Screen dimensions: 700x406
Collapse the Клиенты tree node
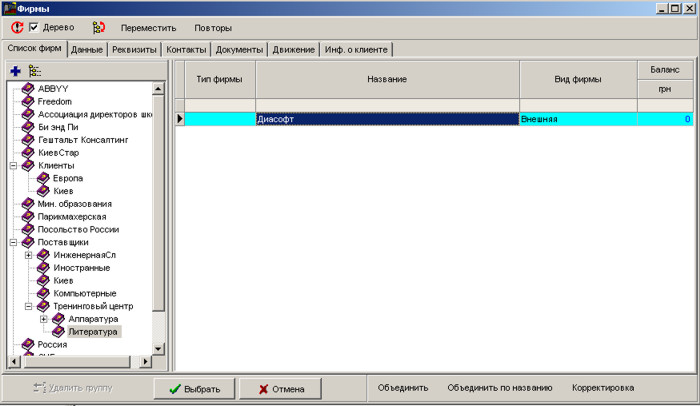pyautogui.click(x=14, y=165)
